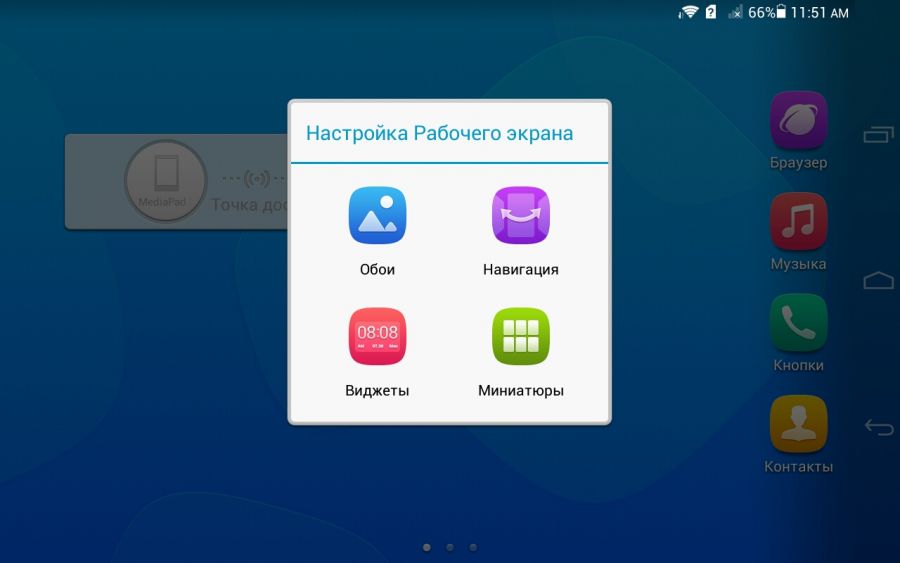Click the 11:51 AM clock

819,12
